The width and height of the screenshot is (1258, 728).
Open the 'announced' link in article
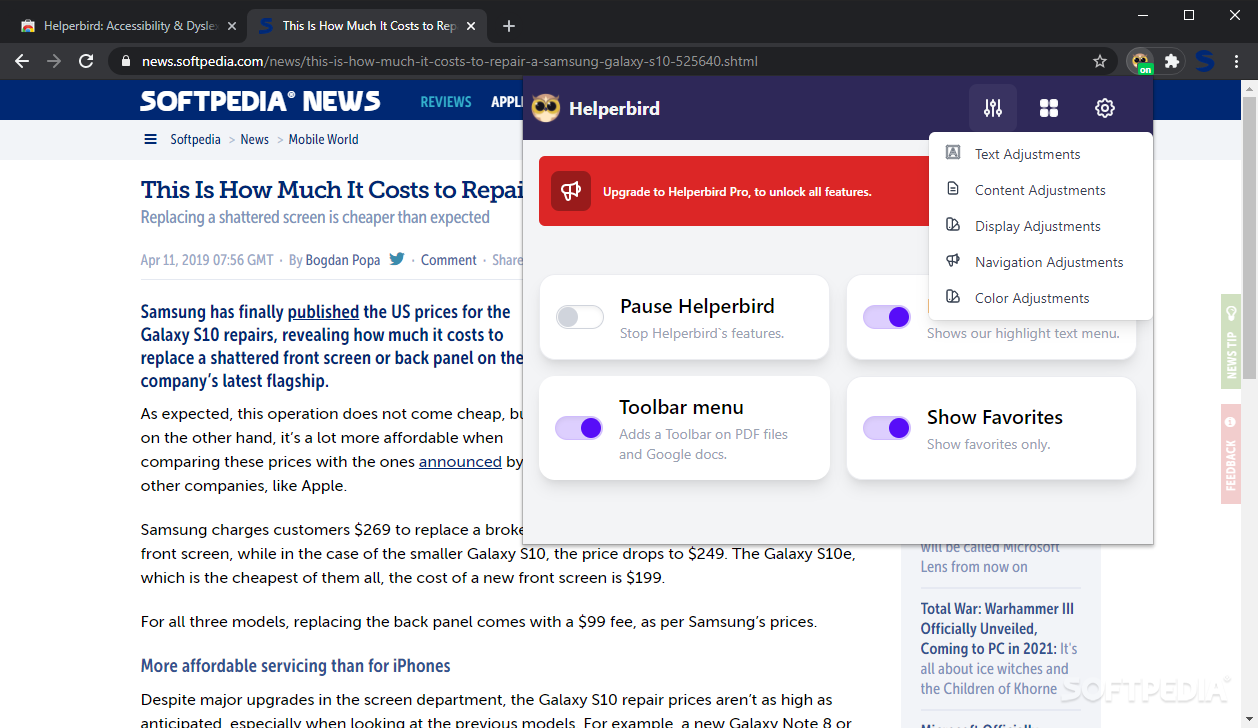pyautogui.click(x=460, y=462)
